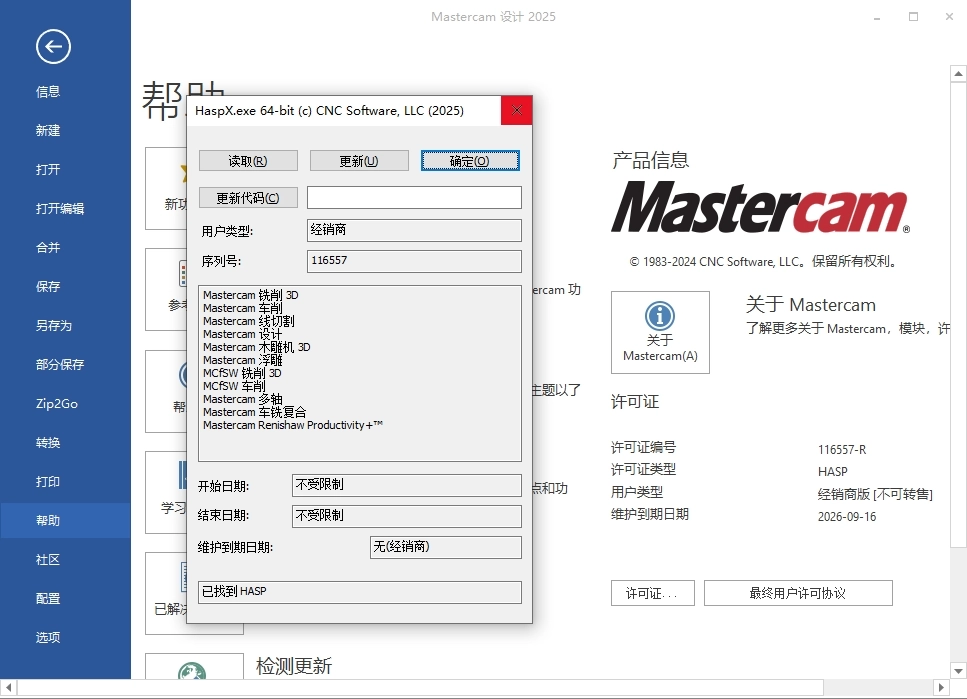This screenshot has height=699, width=967.
Task: Open 关于 Mastercam info icon button
Action: 660,332
